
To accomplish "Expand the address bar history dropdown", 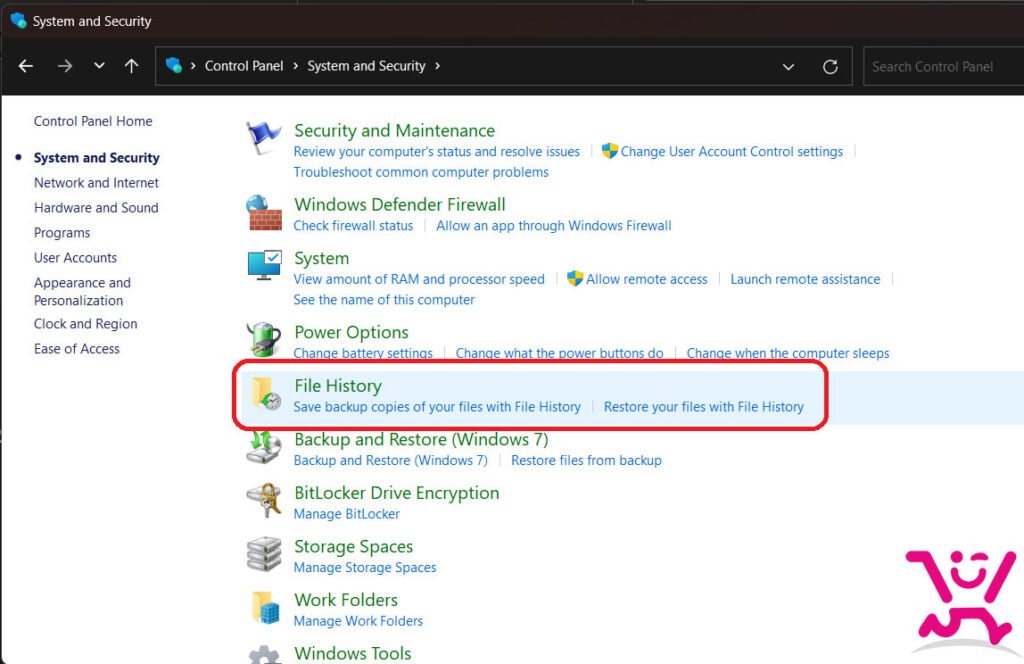I will pos(788,67).
